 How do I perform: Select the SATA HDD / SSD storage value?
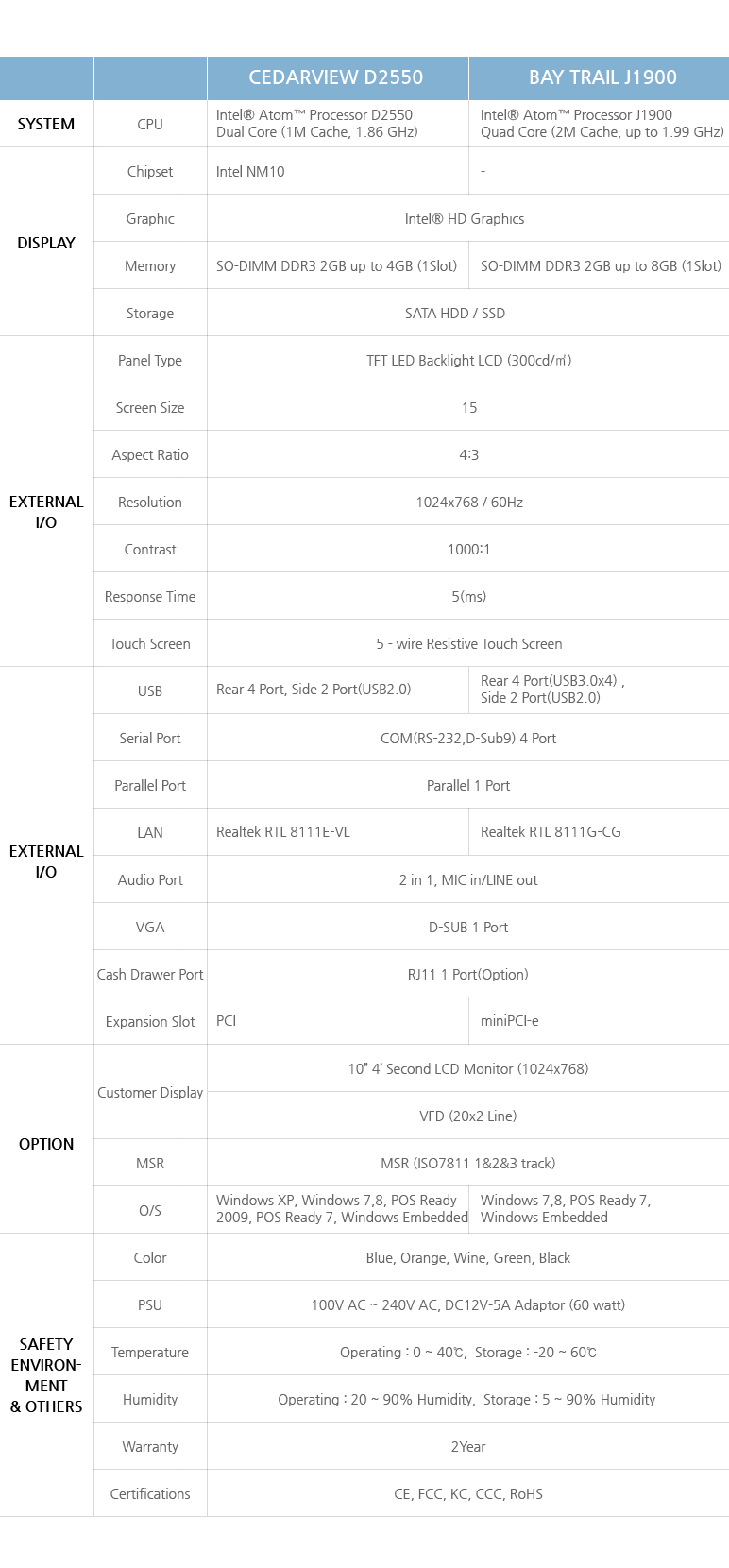click(x=455, y=313)
